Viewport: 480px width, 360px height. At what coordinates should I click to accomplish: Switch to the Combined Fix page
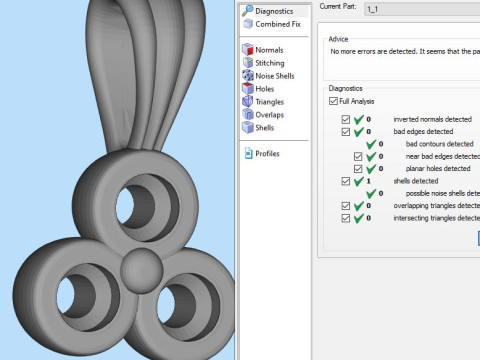click(278, 24)
